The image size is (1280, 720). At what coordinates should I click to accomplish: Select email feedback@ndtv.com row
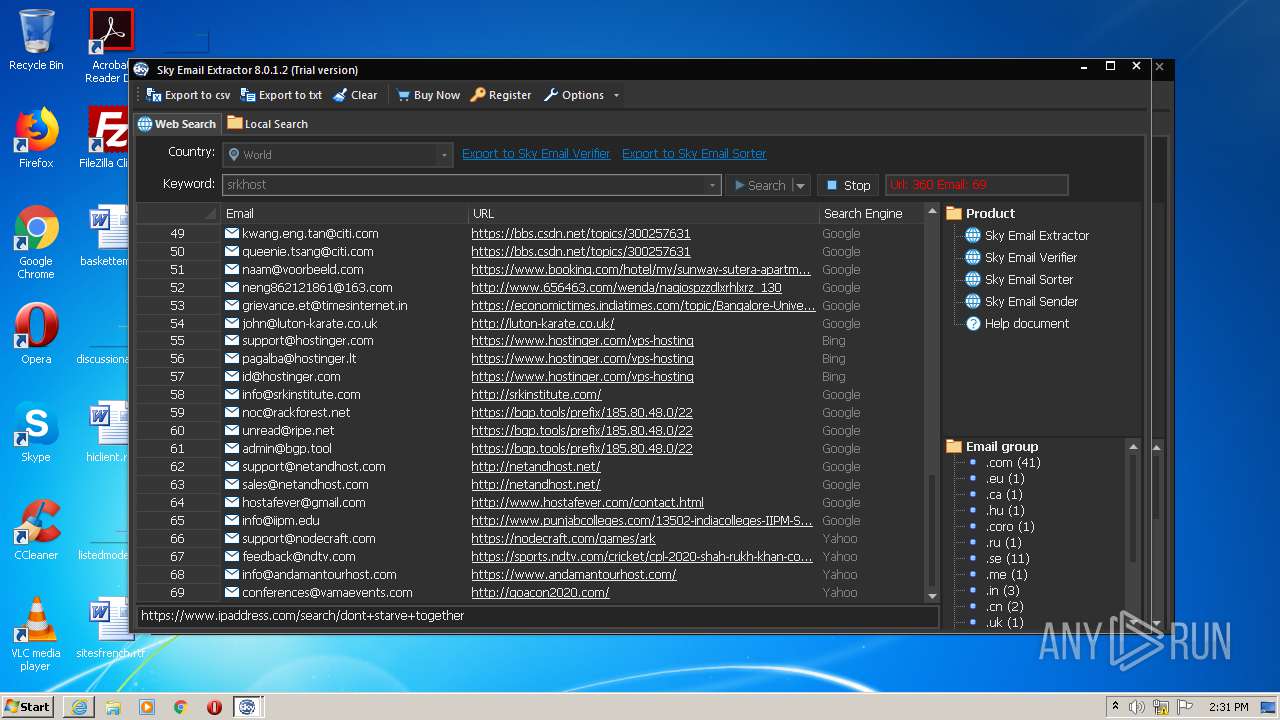530,557
